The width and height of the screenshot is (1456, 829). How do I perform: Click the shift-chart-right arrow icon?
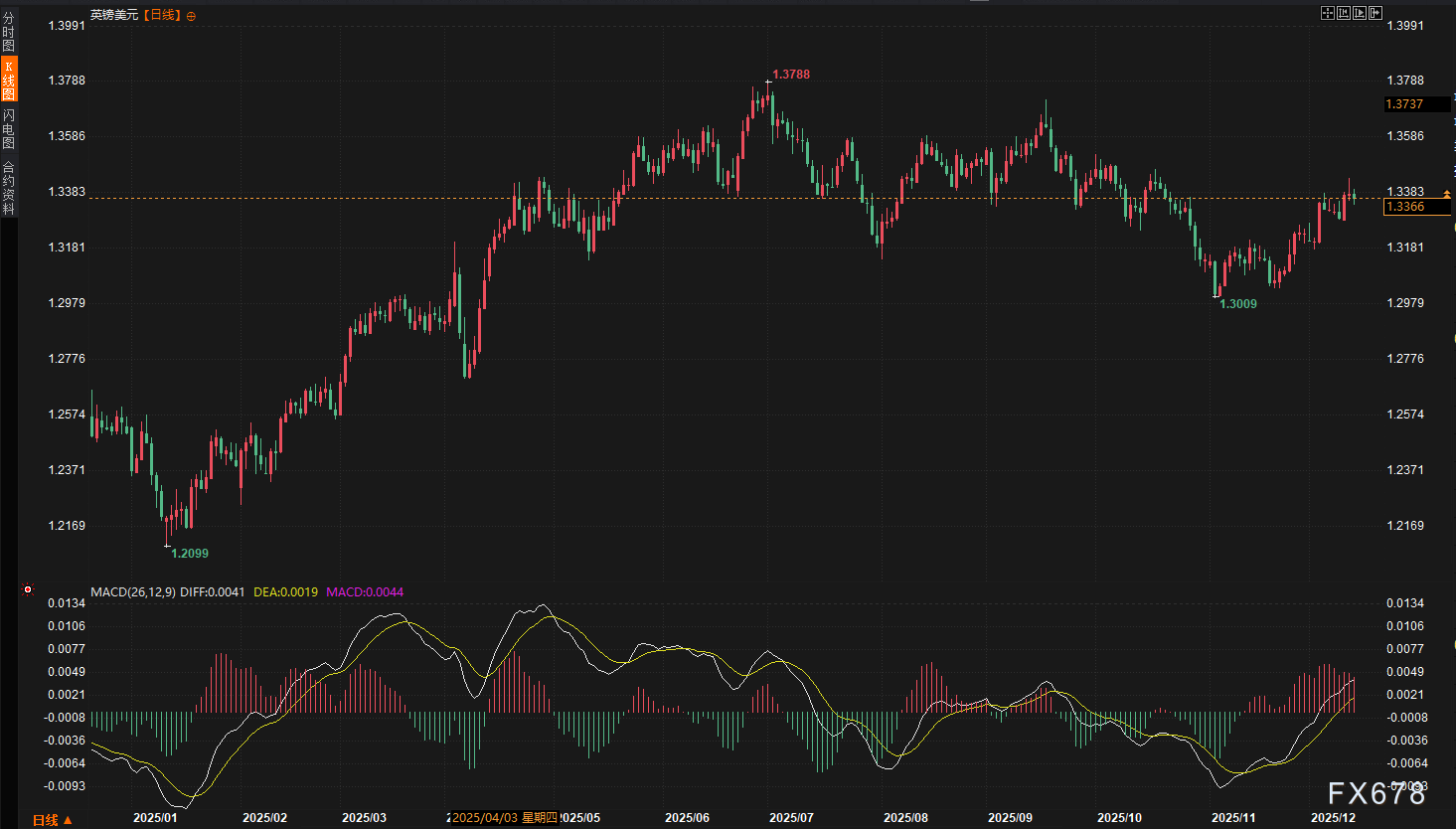1375,13
